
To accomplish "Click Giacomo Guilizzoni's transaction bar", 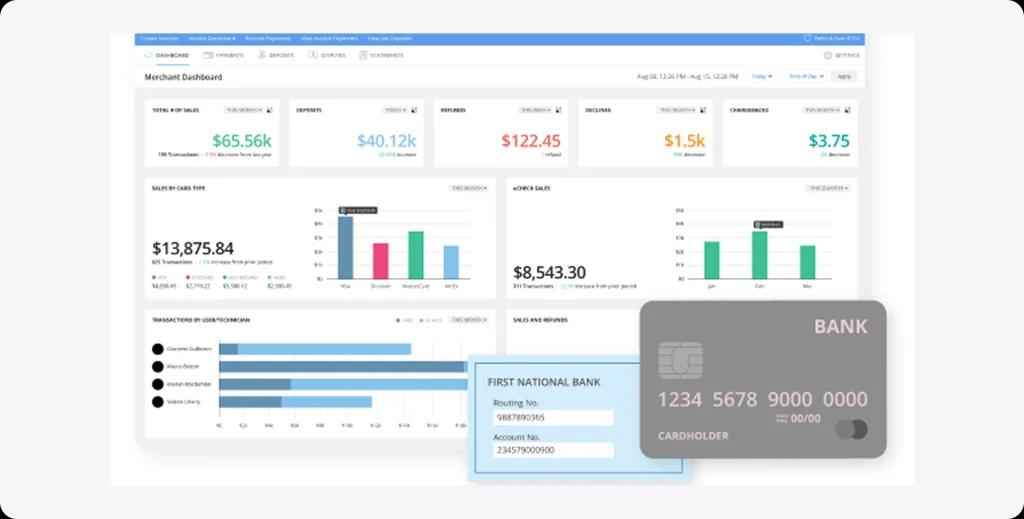I will [315, 349].
